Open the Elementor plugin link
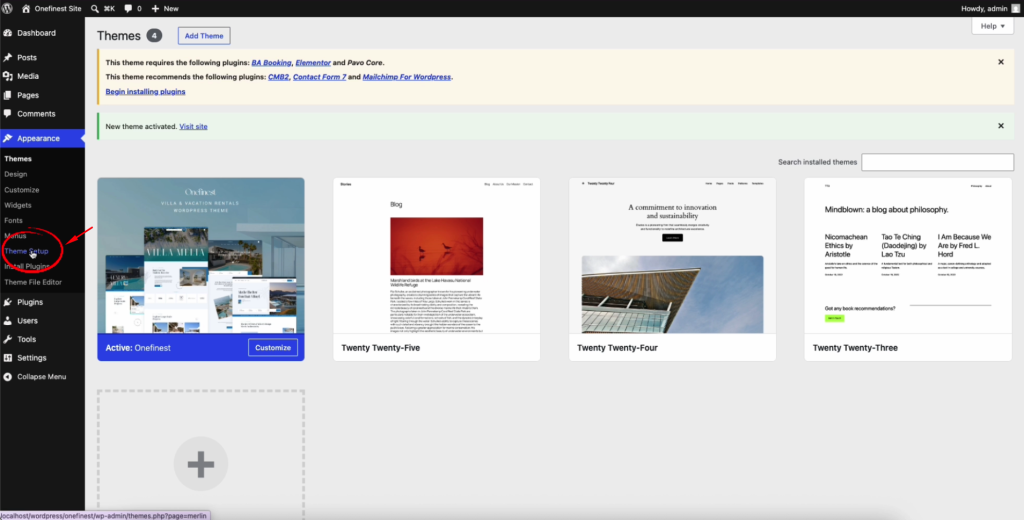 313,63
